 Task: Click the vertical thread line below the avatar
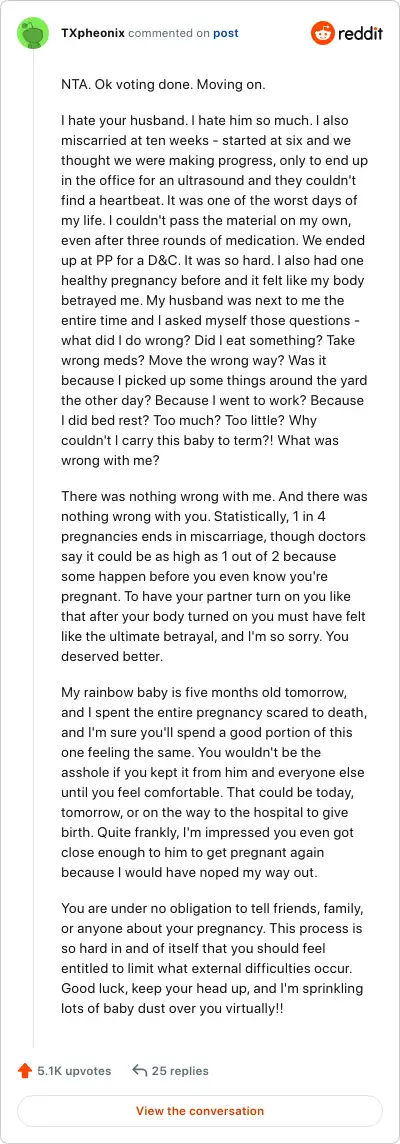pyautogui.click(x=34, y=549)
